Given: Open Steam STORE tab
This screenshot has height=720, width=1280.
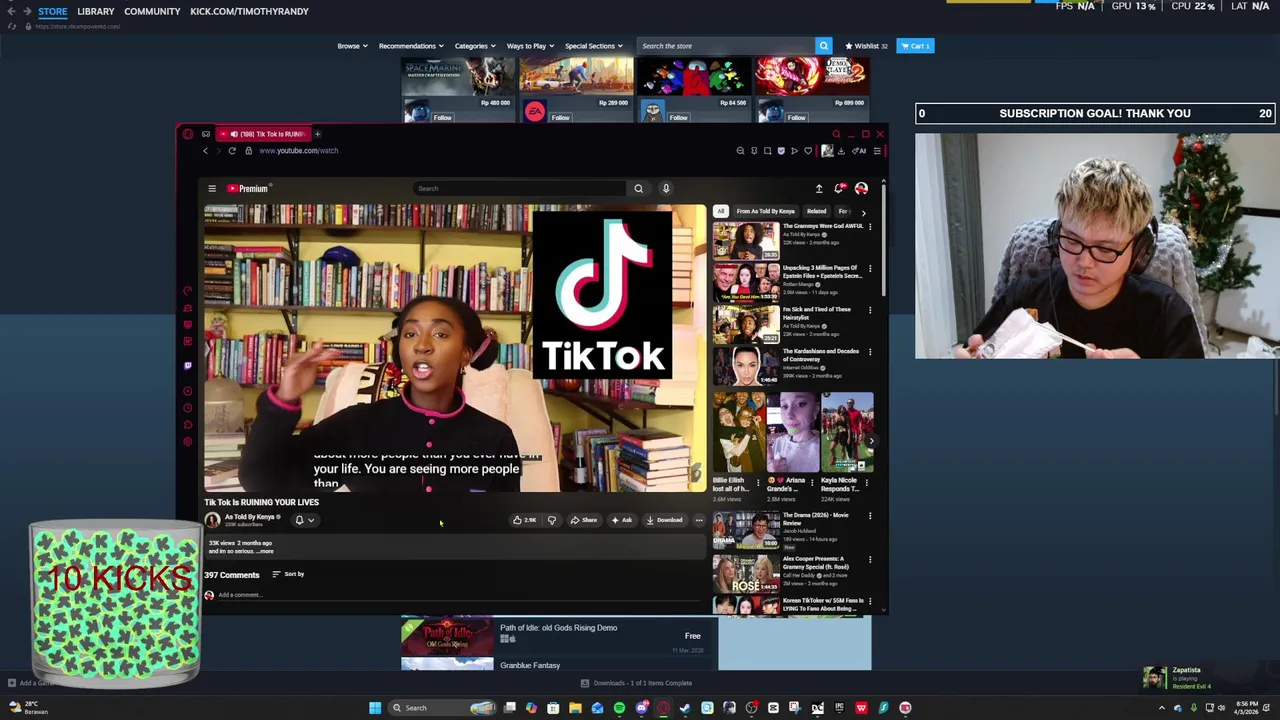Looking at the screenshot, I should pos(53,11).
